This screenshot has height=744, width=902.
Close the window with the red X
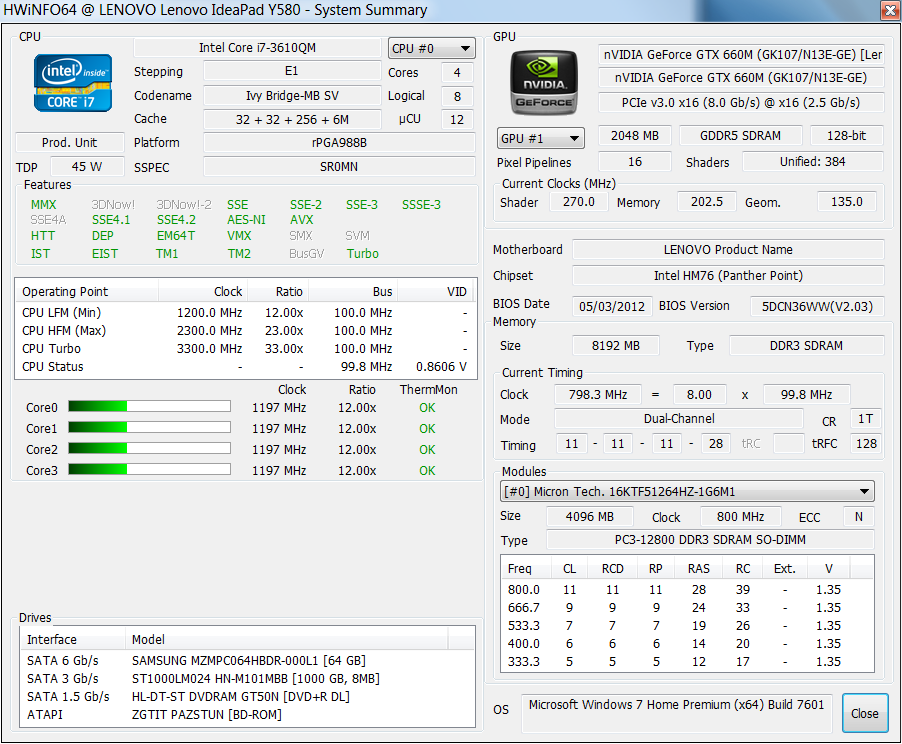[x=888, y=11]
